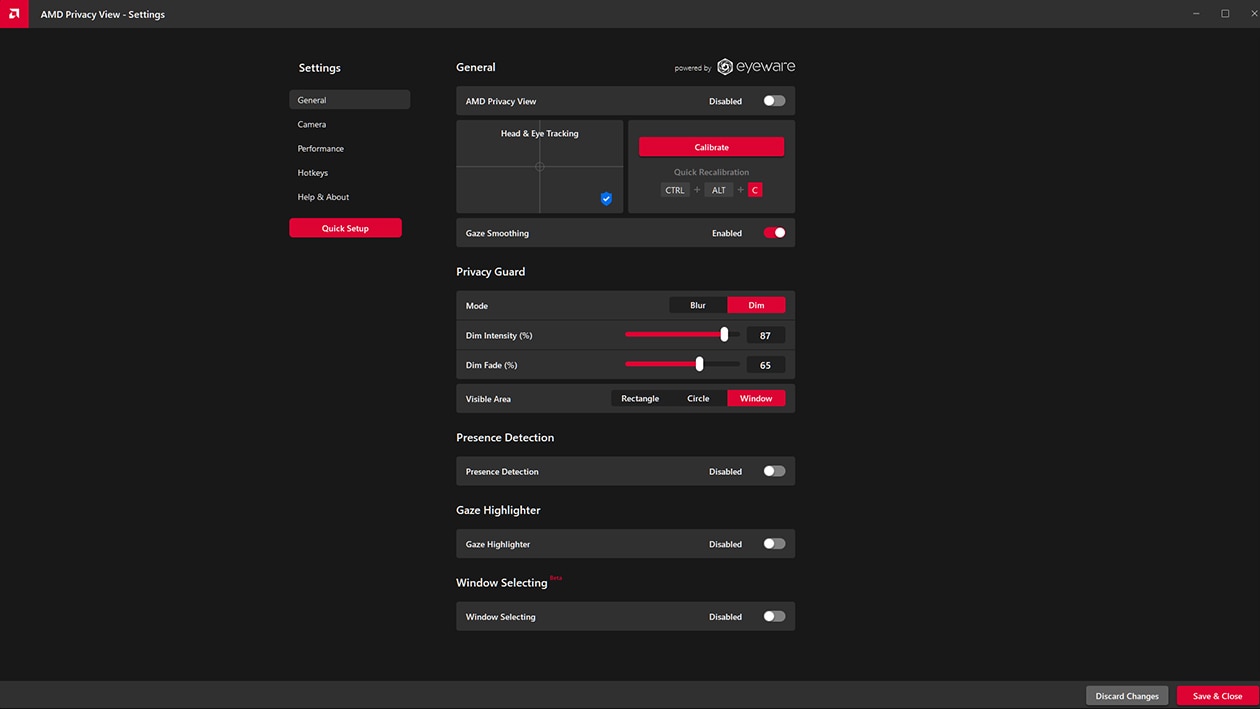Click the 'Privacy Guard' heading
The width and height of the screenshot is (1260, 709).
[490, 272]
